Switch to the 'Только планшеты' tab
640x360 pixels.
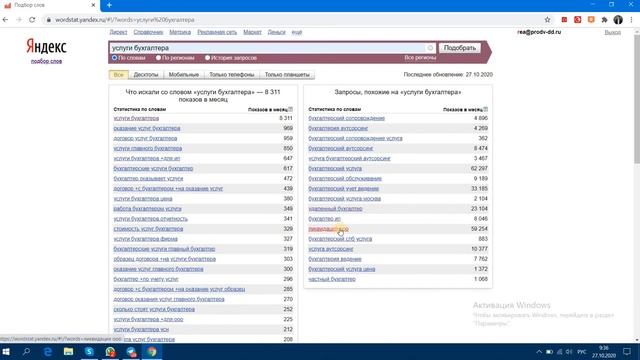[287, 75]
